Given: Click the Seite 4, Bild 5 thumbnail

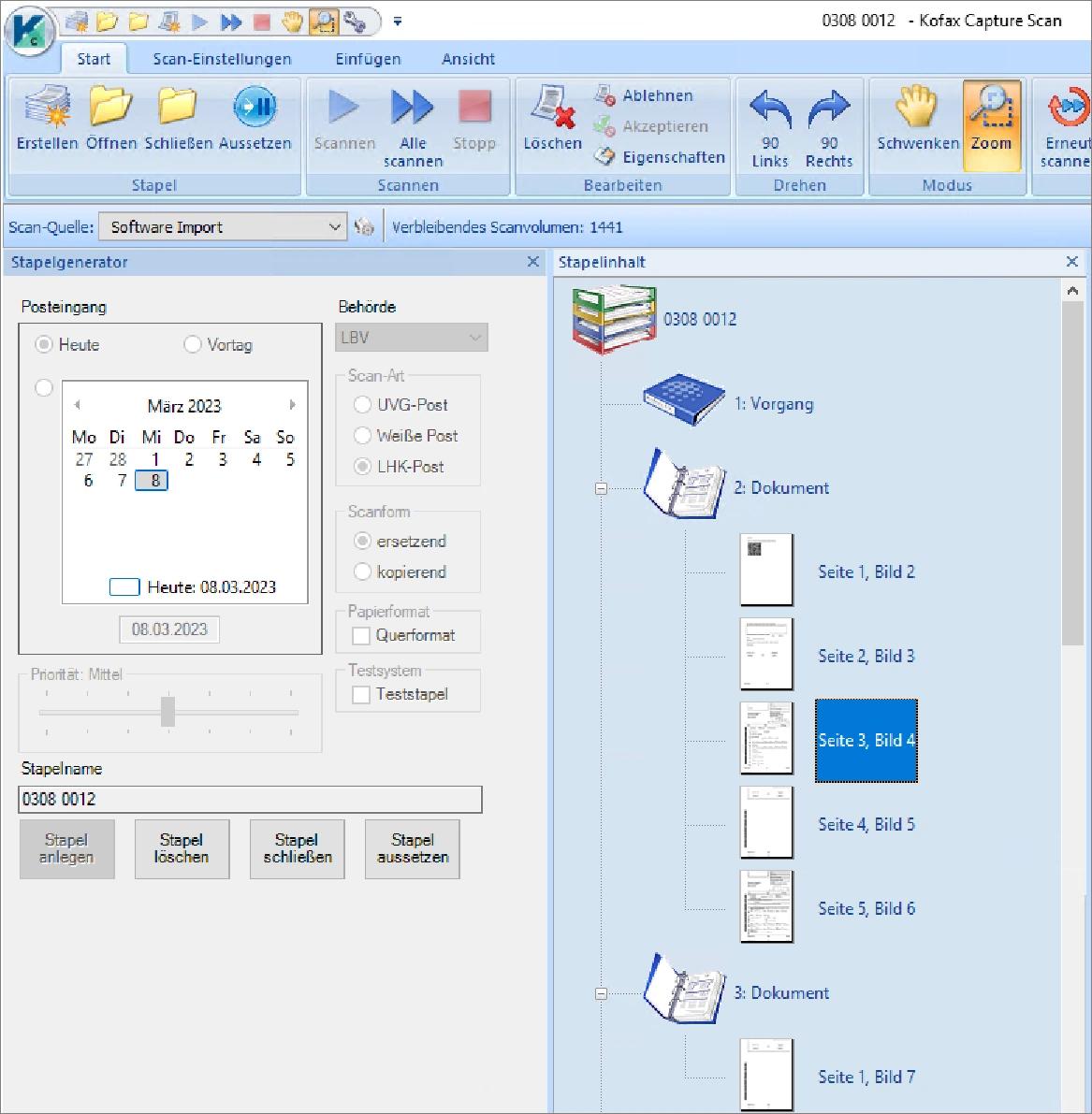Looking at the screenshot, I should 766,823.
